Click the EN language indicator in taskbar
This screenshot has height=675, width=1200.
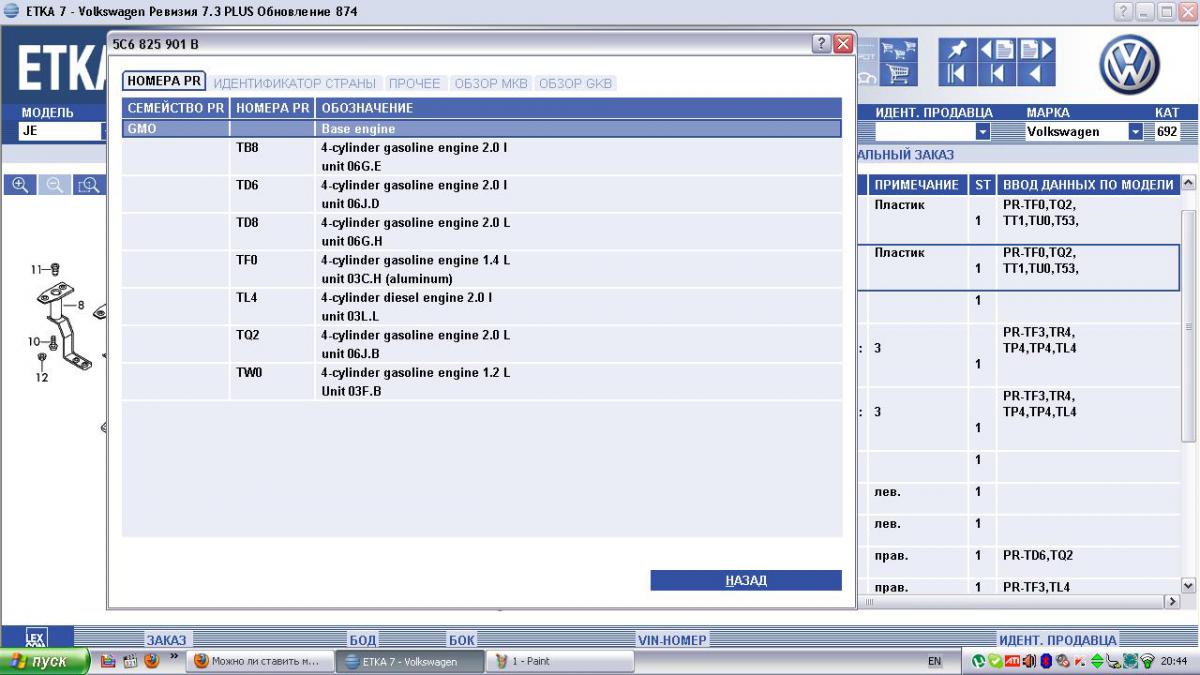pos(935,661)
